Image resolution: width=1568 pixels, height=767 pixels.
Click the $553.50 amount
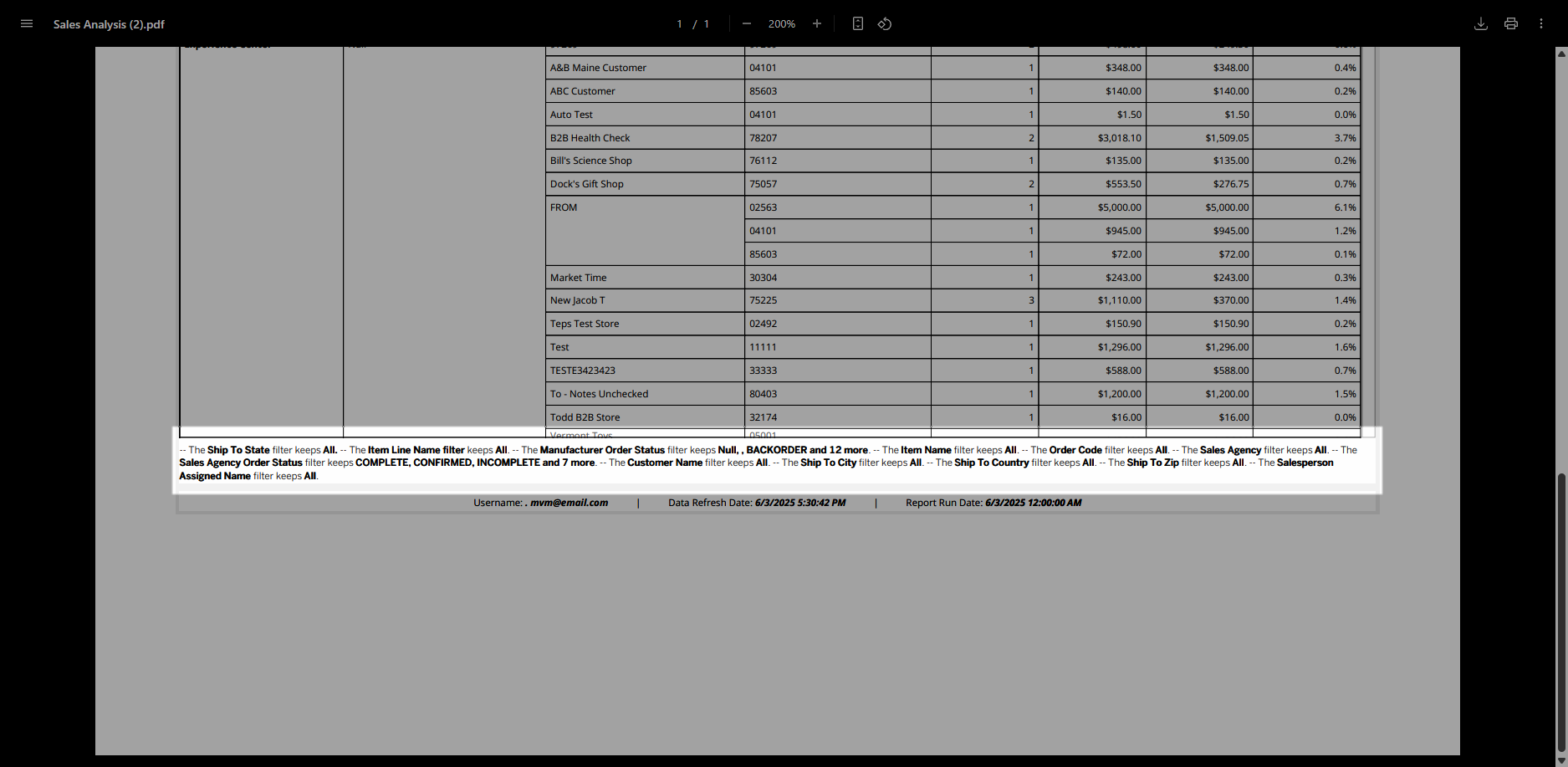click(x=1123, y=184)
